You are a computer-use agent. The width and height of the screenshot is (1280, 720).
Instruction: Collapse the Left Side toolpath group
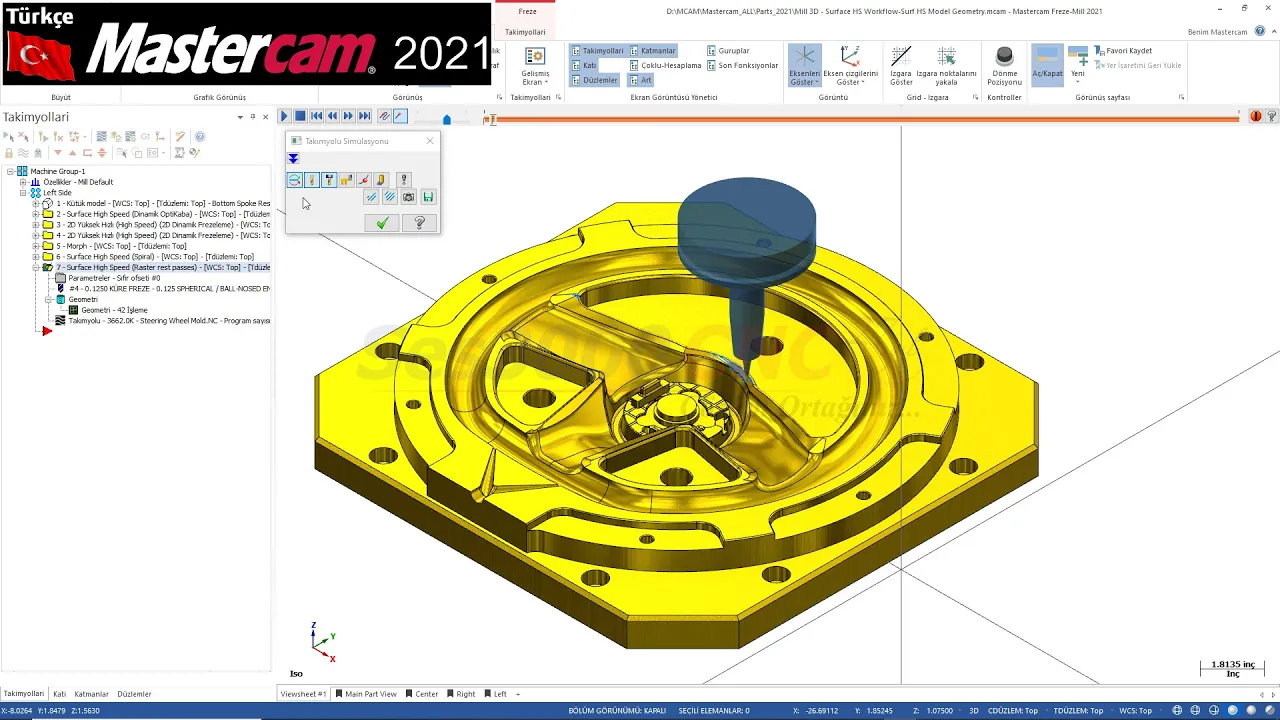pyautogui.click(x=23, y=193)
